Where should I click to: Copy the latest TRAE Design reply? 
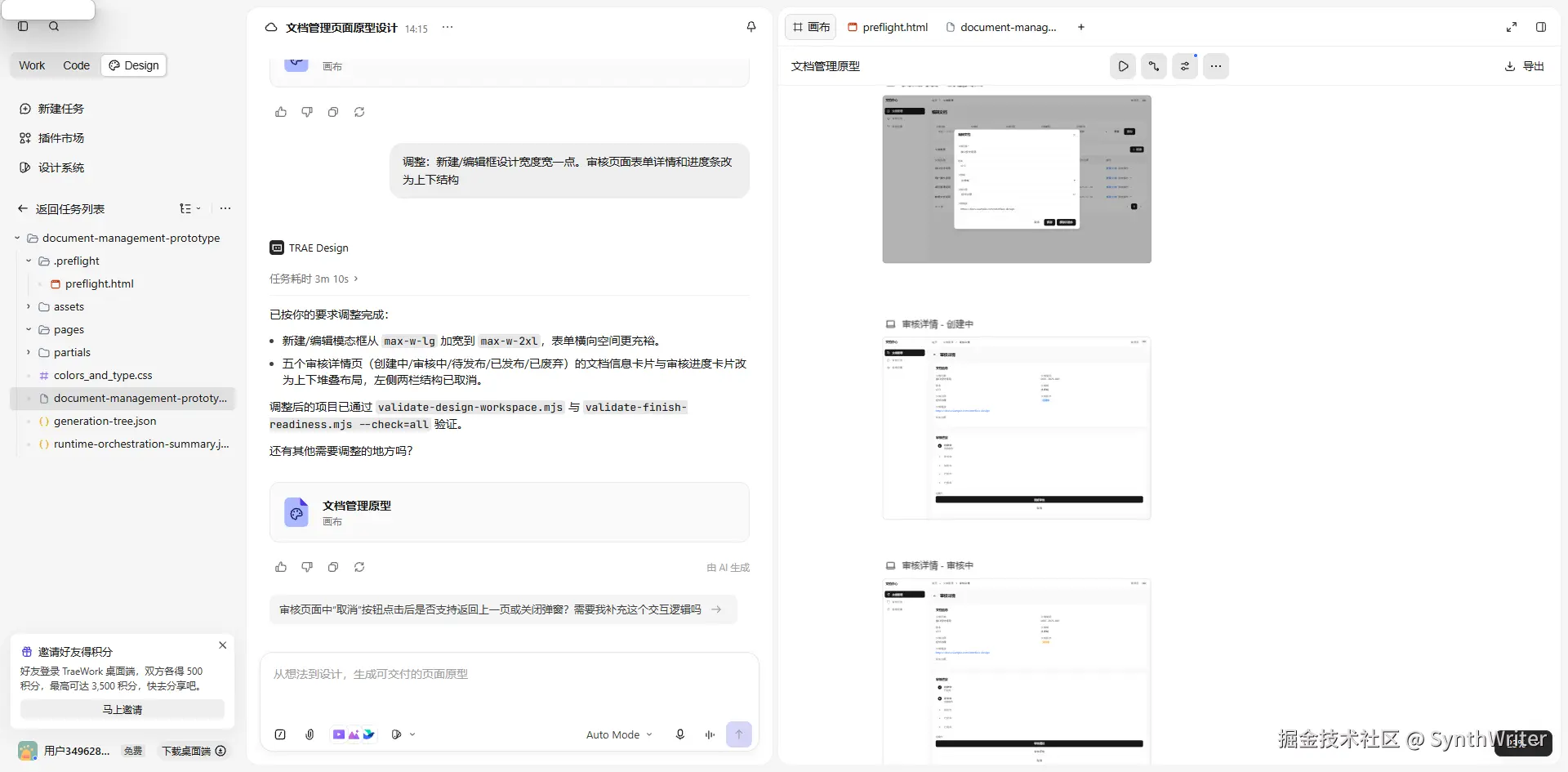tap(333, 567)
